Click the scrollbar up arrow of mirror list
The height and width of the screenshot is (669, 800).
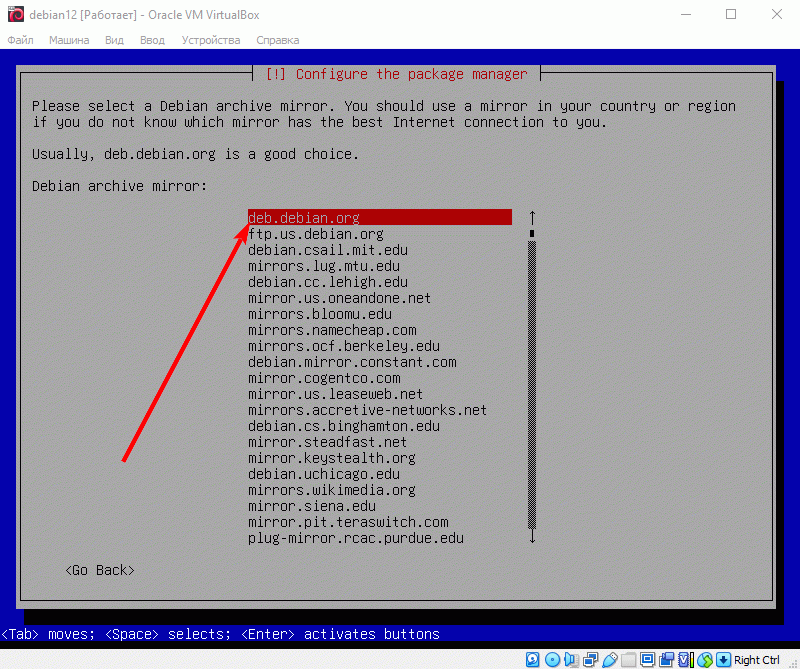click(532, 218)
